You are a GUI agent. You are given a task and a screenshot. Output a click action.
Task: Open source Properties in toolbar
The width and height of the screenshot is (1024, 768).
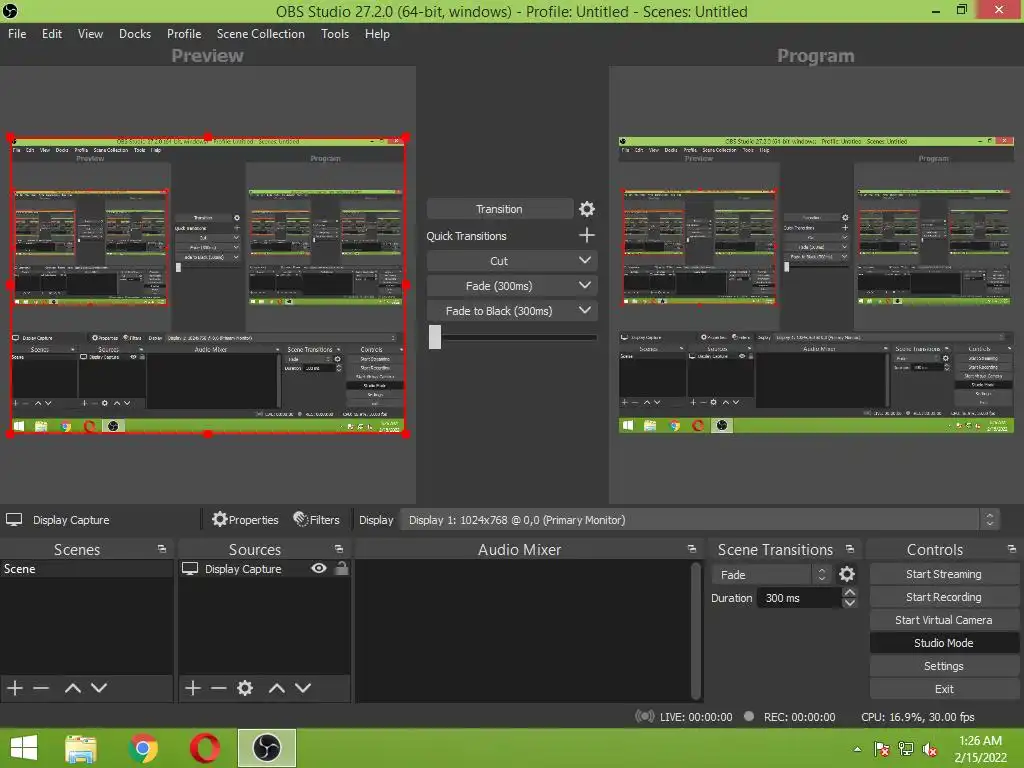pyautogui.click(x=246, y=520)
